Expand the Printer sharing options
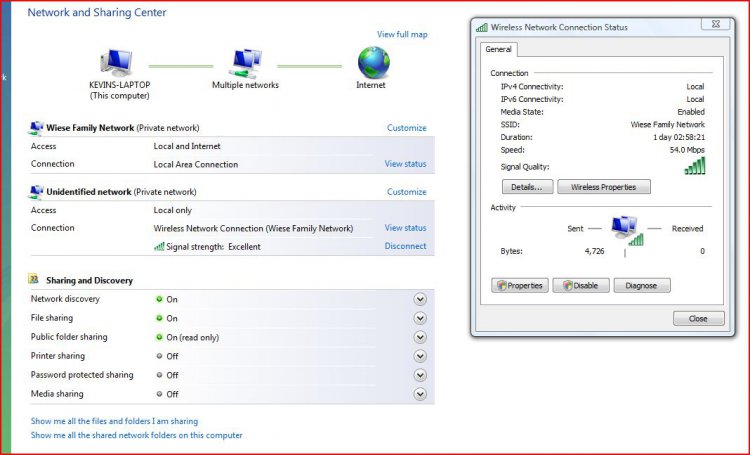 click(420, 356)
